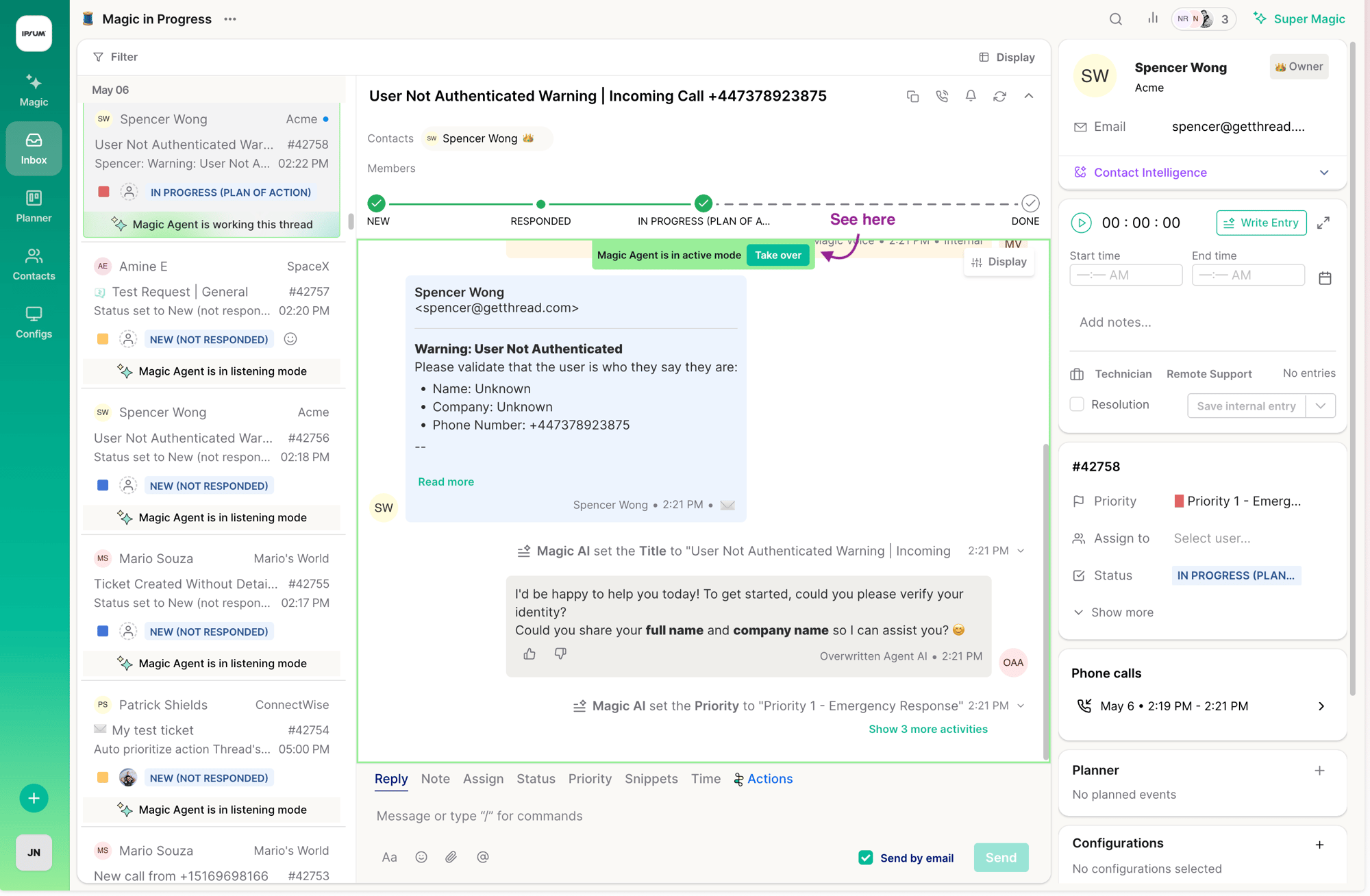The height and width of the screenshot is (896, 1370).
Task: Expand the Priority activity entry chevron
Action: 1021,706
